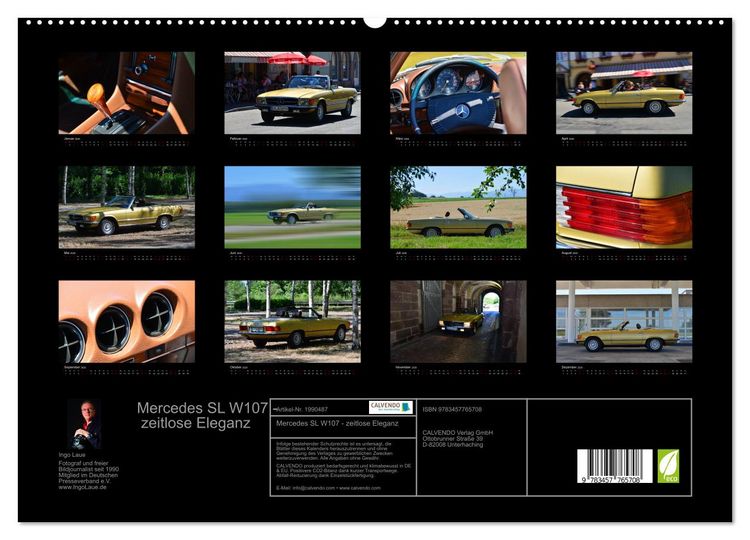750x540 pixels.
Task: Click the green eco leaf icon
Action: pyautogui.click(x=668, y=466)
